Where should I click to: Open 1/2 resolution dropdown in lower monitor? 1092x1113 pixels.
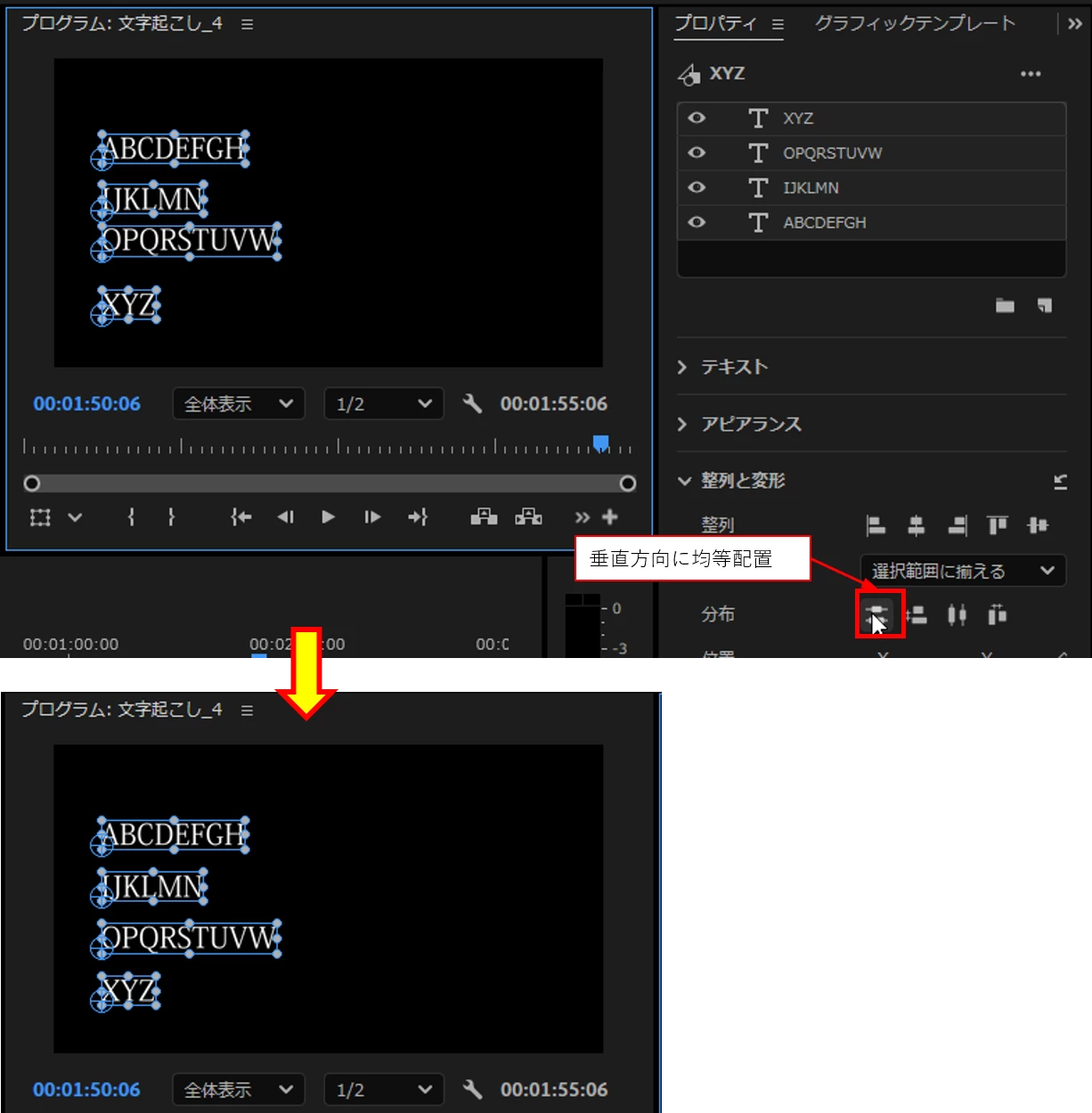(383, 1089)
